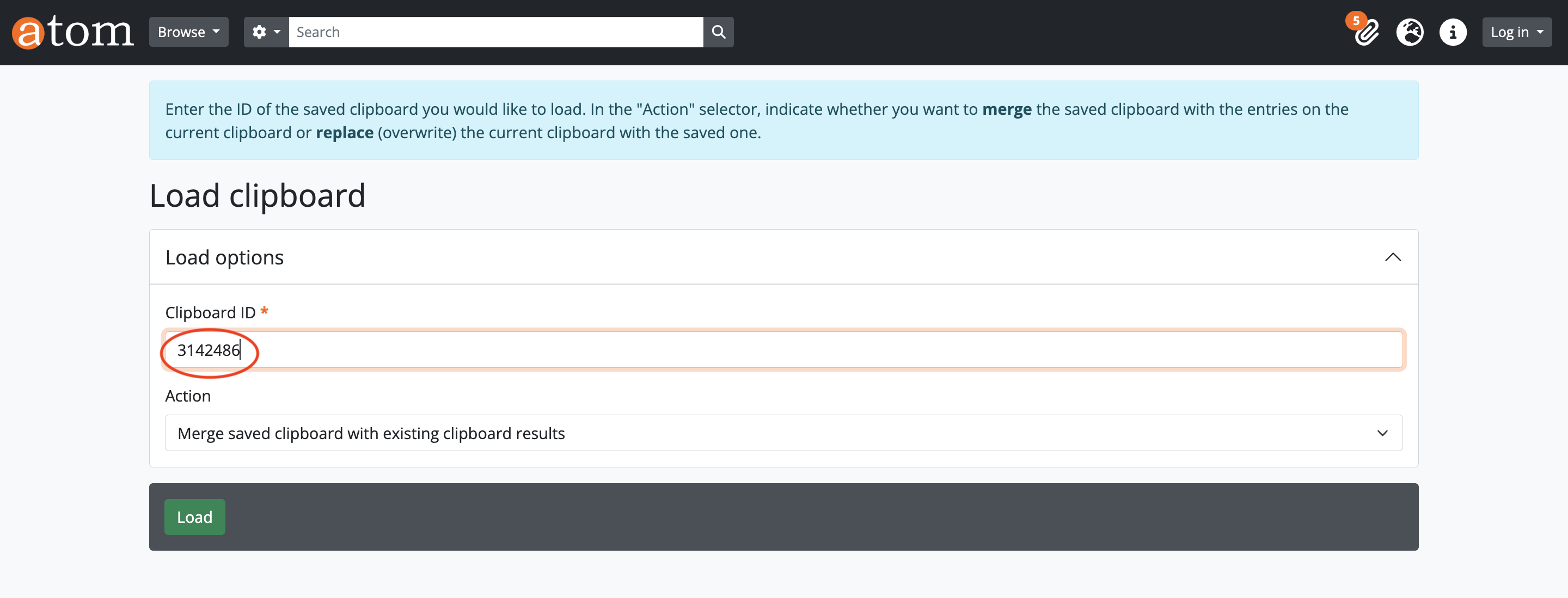
Task: Click the caret on the Log in button
Action: click(1540, 32)
